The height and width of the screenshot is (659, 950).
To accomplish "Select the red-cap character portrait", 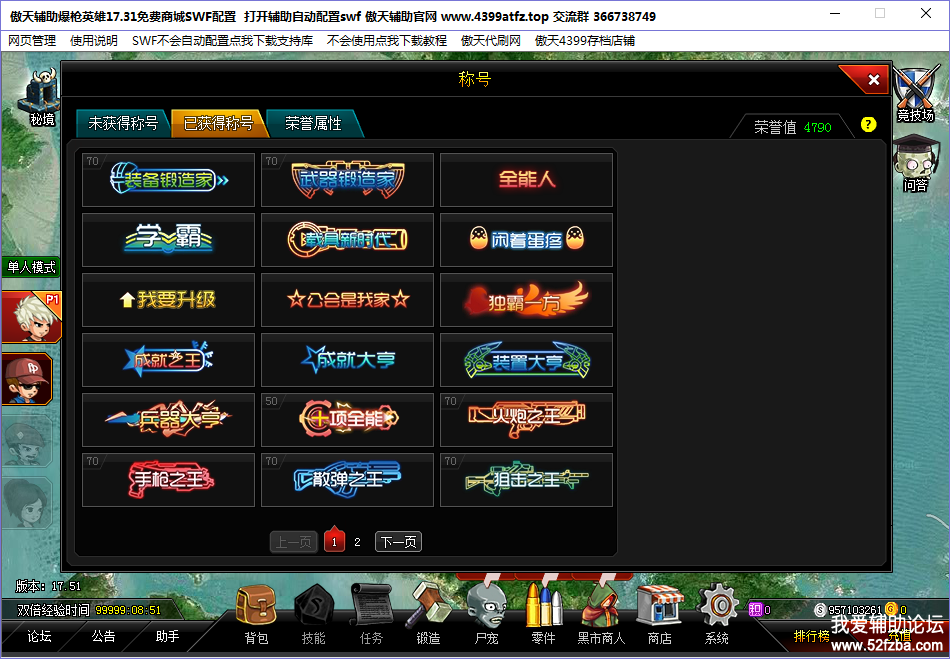I will point(27,380).
